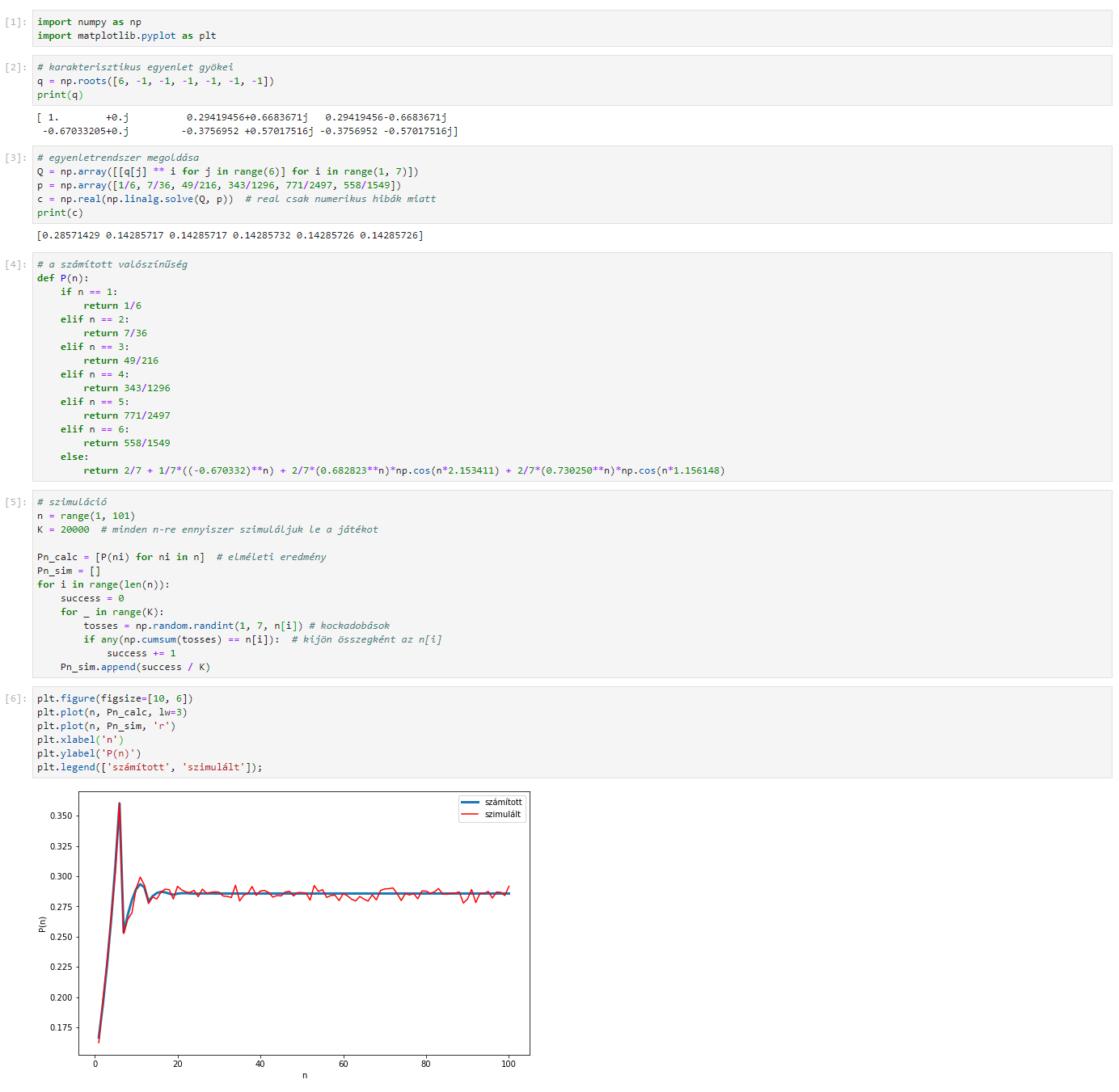This screenshot has height=1092, width=1119.
Task: Click the n x-axis label below the plot
Action: pos(305,1075)
